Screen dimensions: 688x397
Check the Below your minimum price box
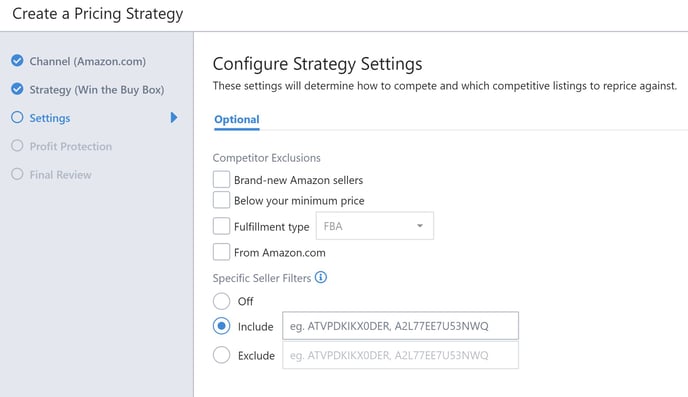tap(221, 200)
